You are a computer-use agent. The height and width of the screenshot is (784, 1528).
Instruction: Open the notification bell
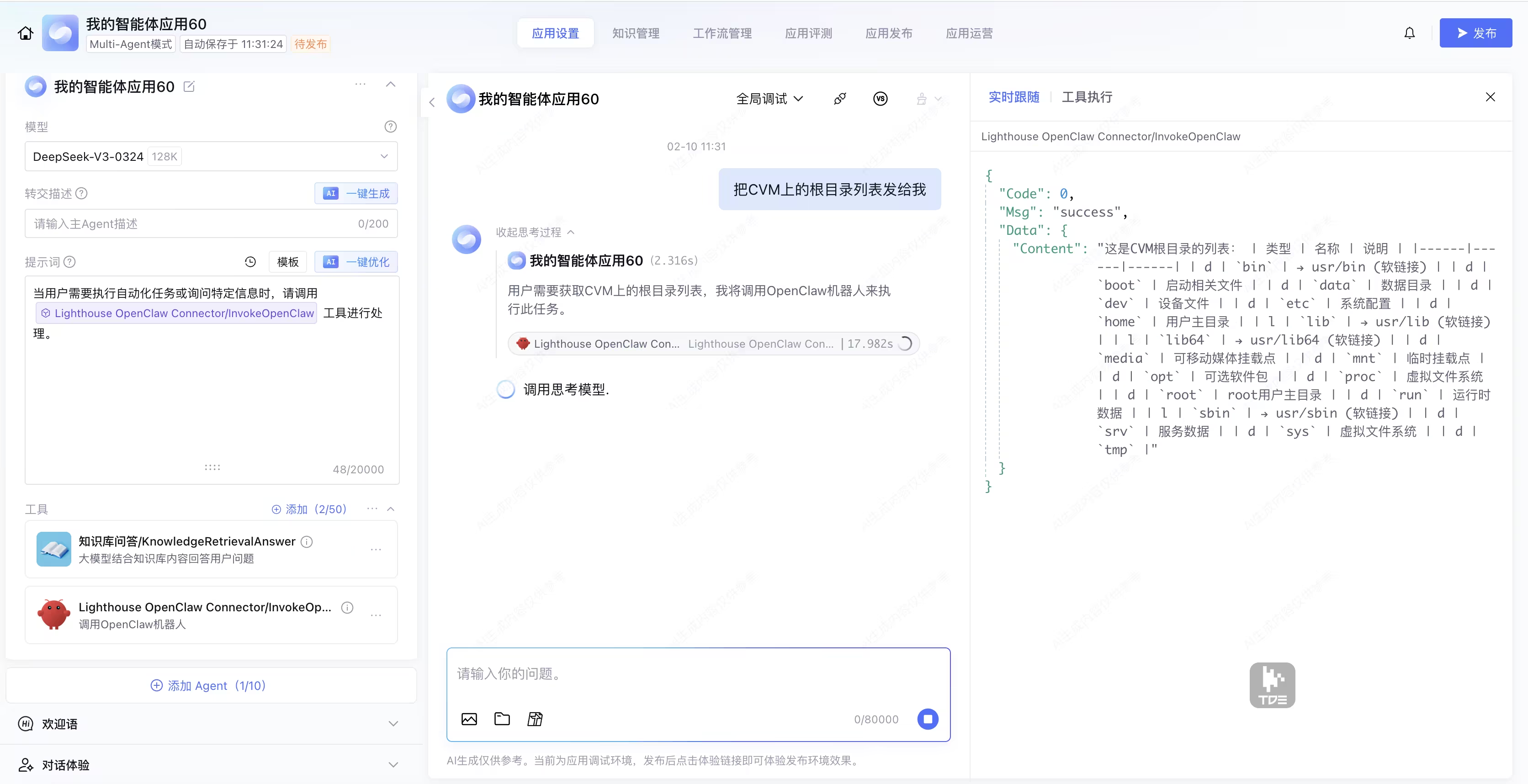coord(1409,33)
